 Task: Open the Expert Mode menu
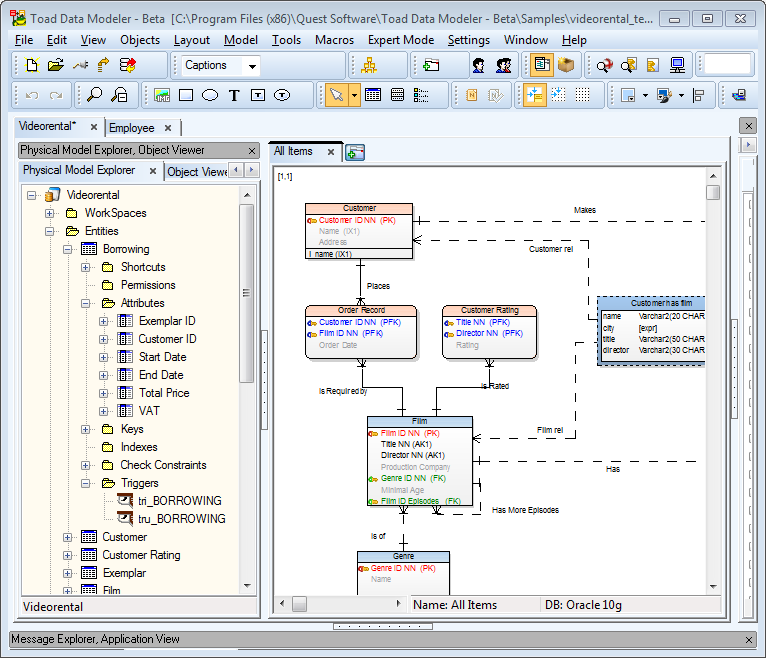pos(400,40)
